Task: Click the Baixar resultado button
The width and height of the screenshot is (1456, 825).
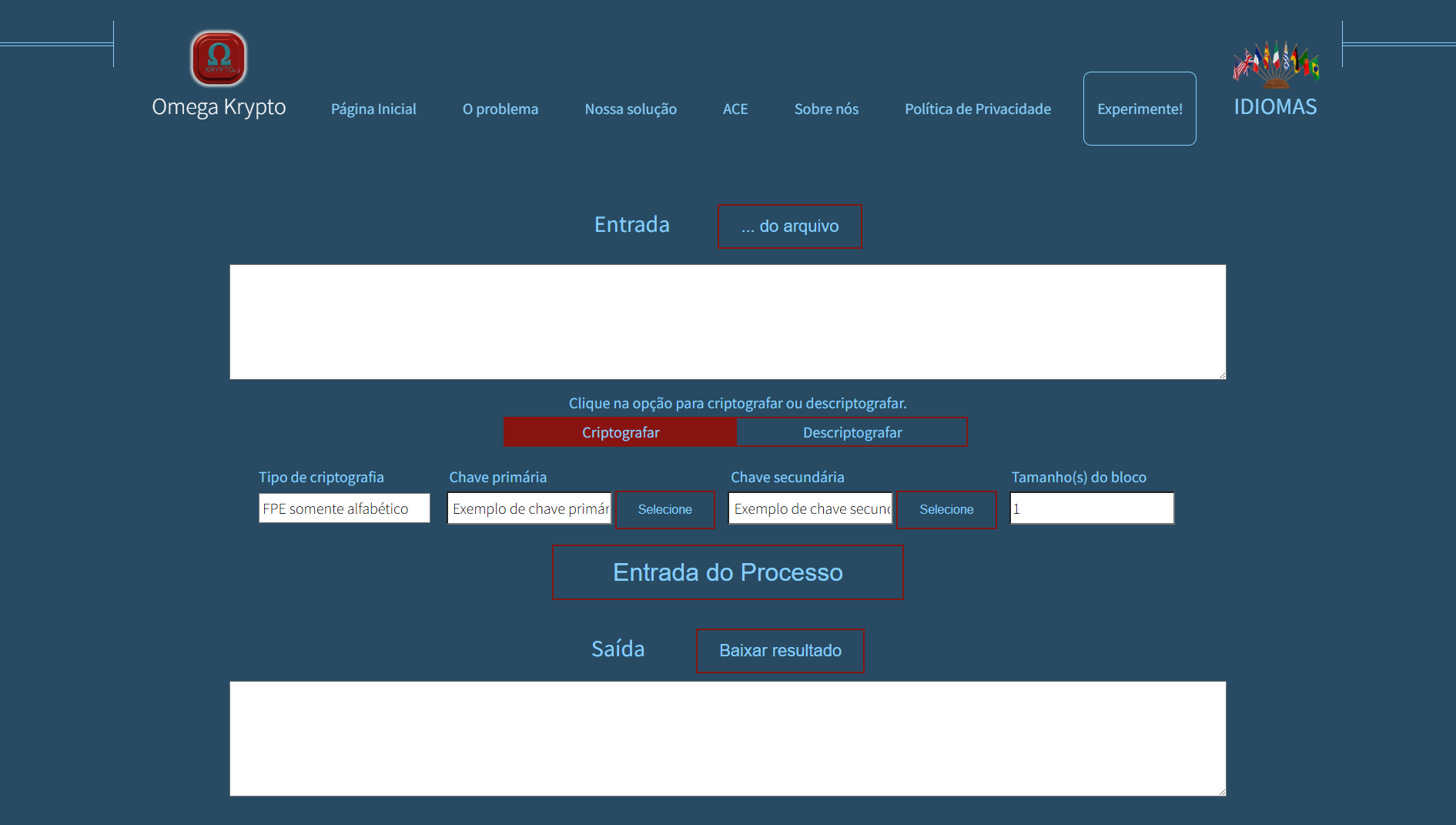Action: click(780, 651)
